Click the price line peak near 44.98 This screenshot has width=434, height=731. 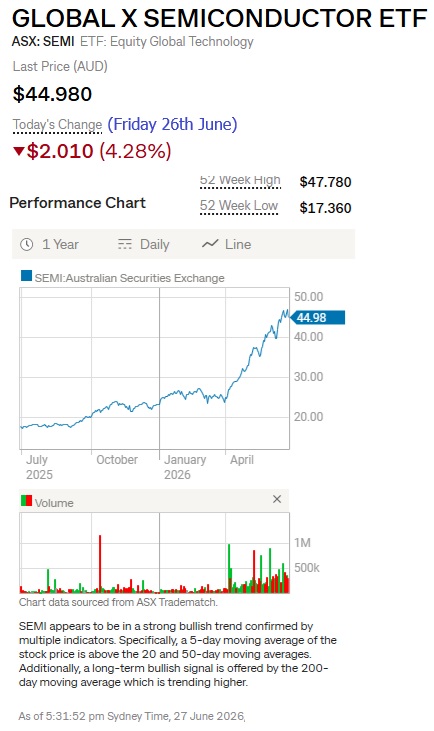pos(284,313)
